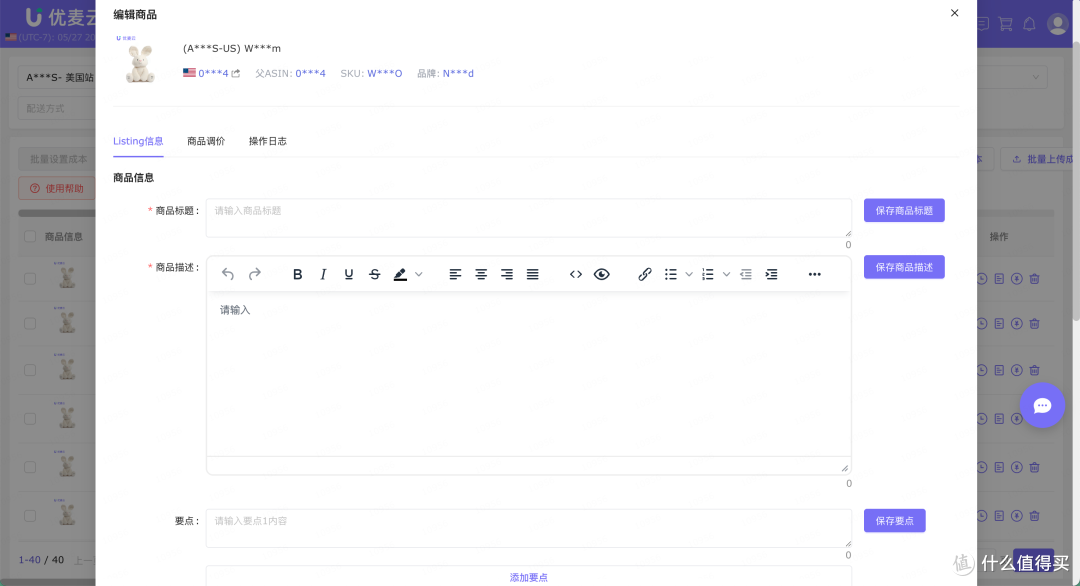Click 保存商品标题 button
Image resolution: width=1080 pixels, height=586 pixels.
point(904,211)
